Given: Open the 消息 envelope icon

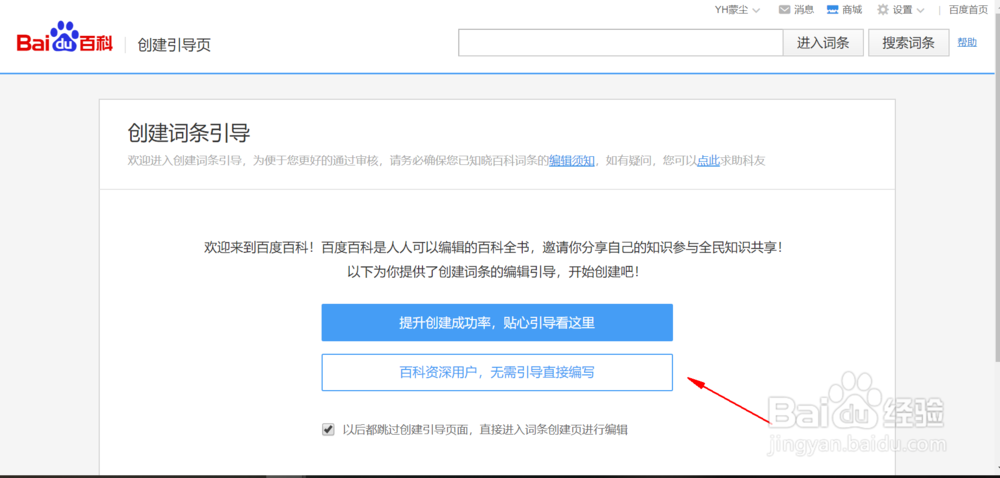Looking at the screenshot, I should pos(785,10).
